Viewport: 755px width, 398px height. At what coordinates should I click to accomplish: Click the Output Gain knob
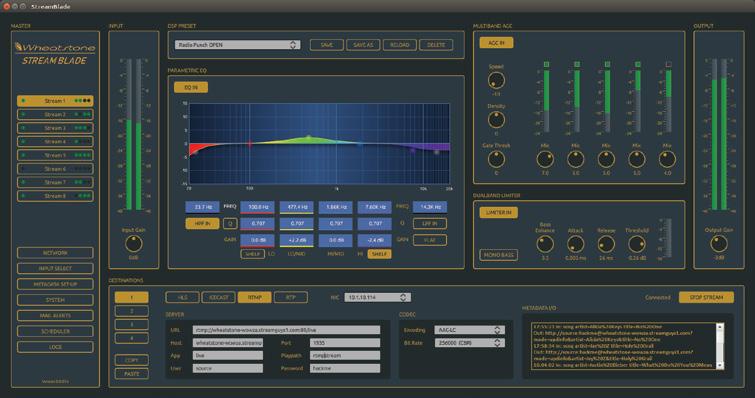[x=719, y=244]
